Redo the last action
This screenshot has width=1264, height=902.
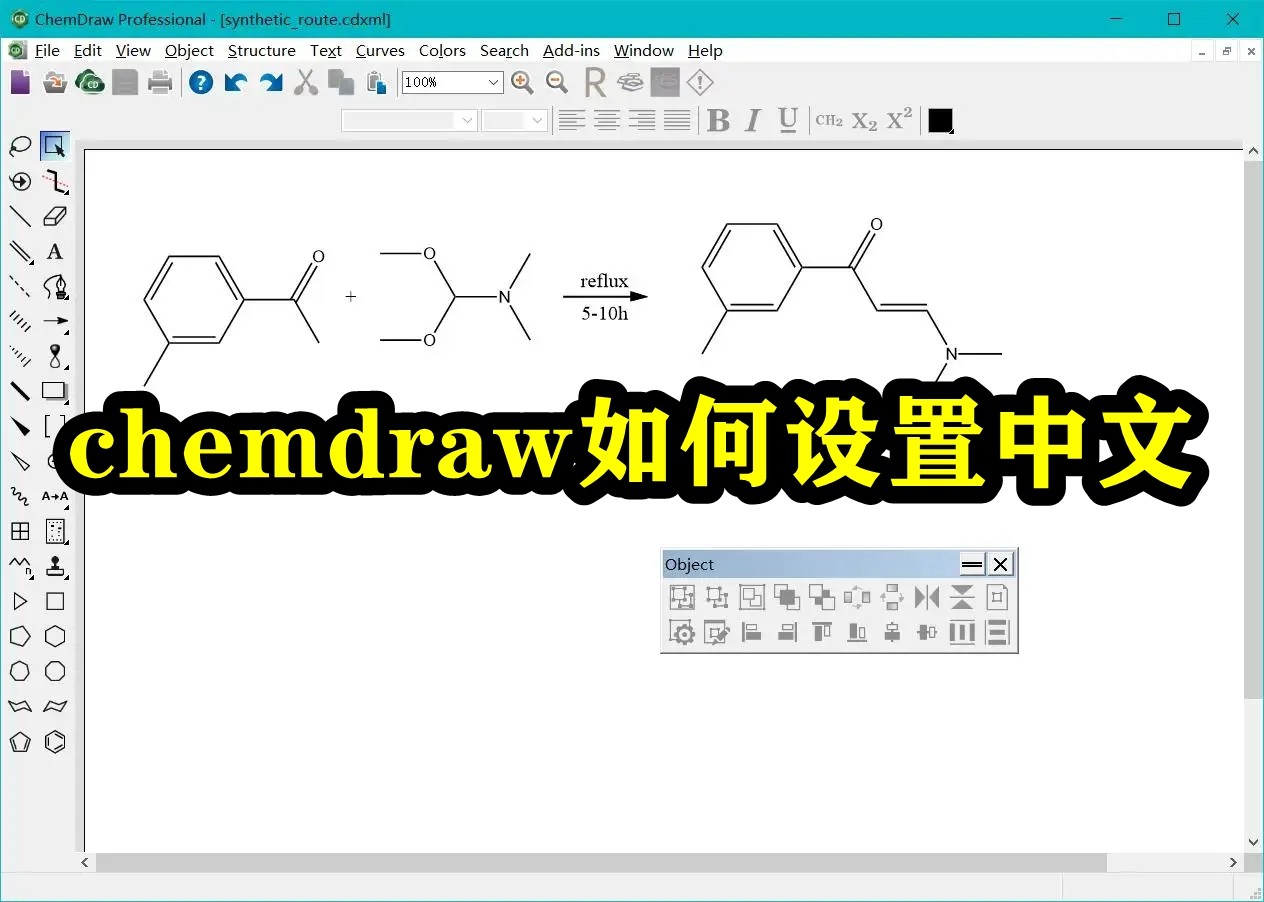[x=271, y=82]
